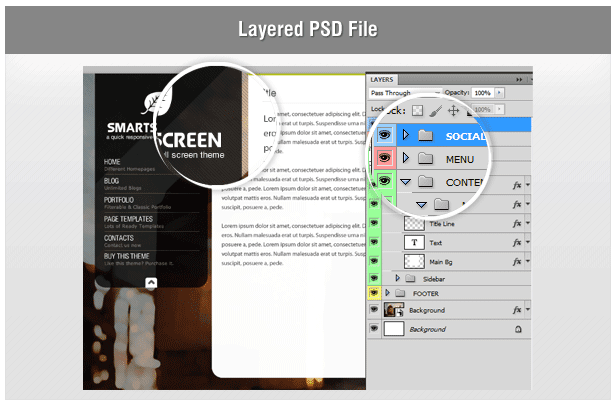Open the BLOG menu item in the mockup
Viewport: 616px width, 405px height.
tap(111, 181)
